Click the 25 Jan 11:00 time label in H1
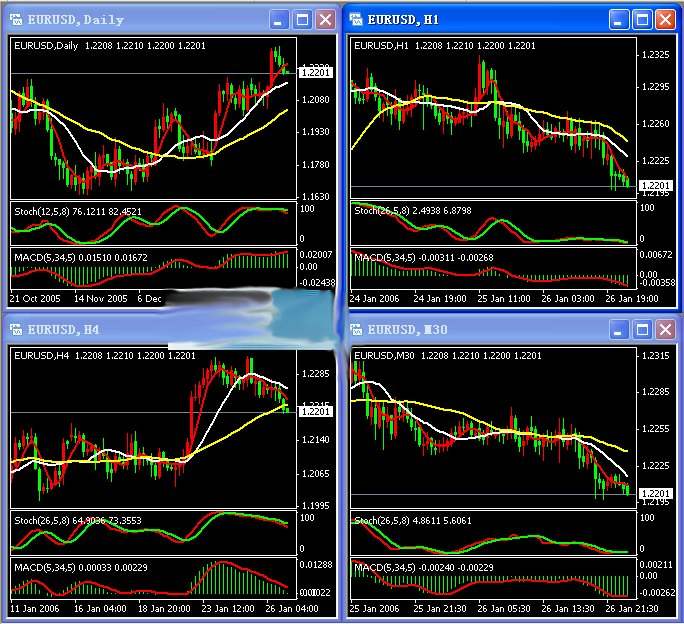This screenshot has height=624, width=684. pos(504,298)
